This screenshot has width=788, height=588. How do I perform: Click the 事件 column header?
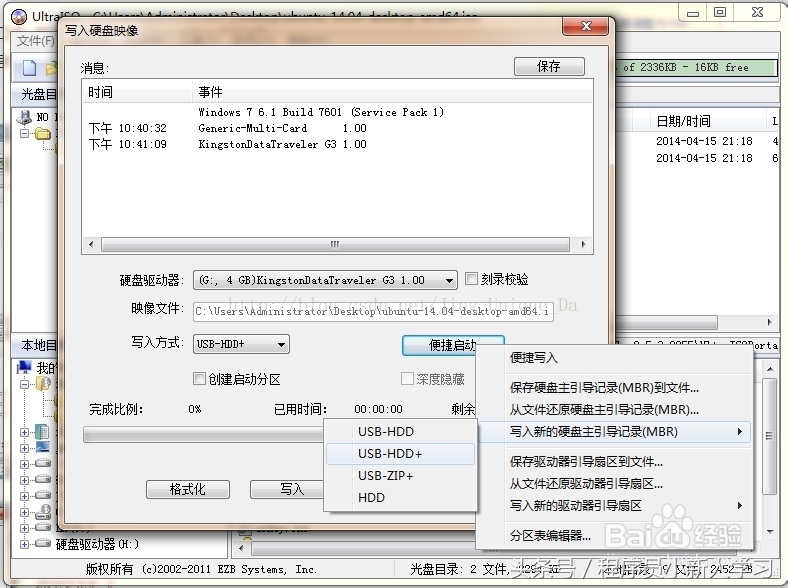click(392, 92)
